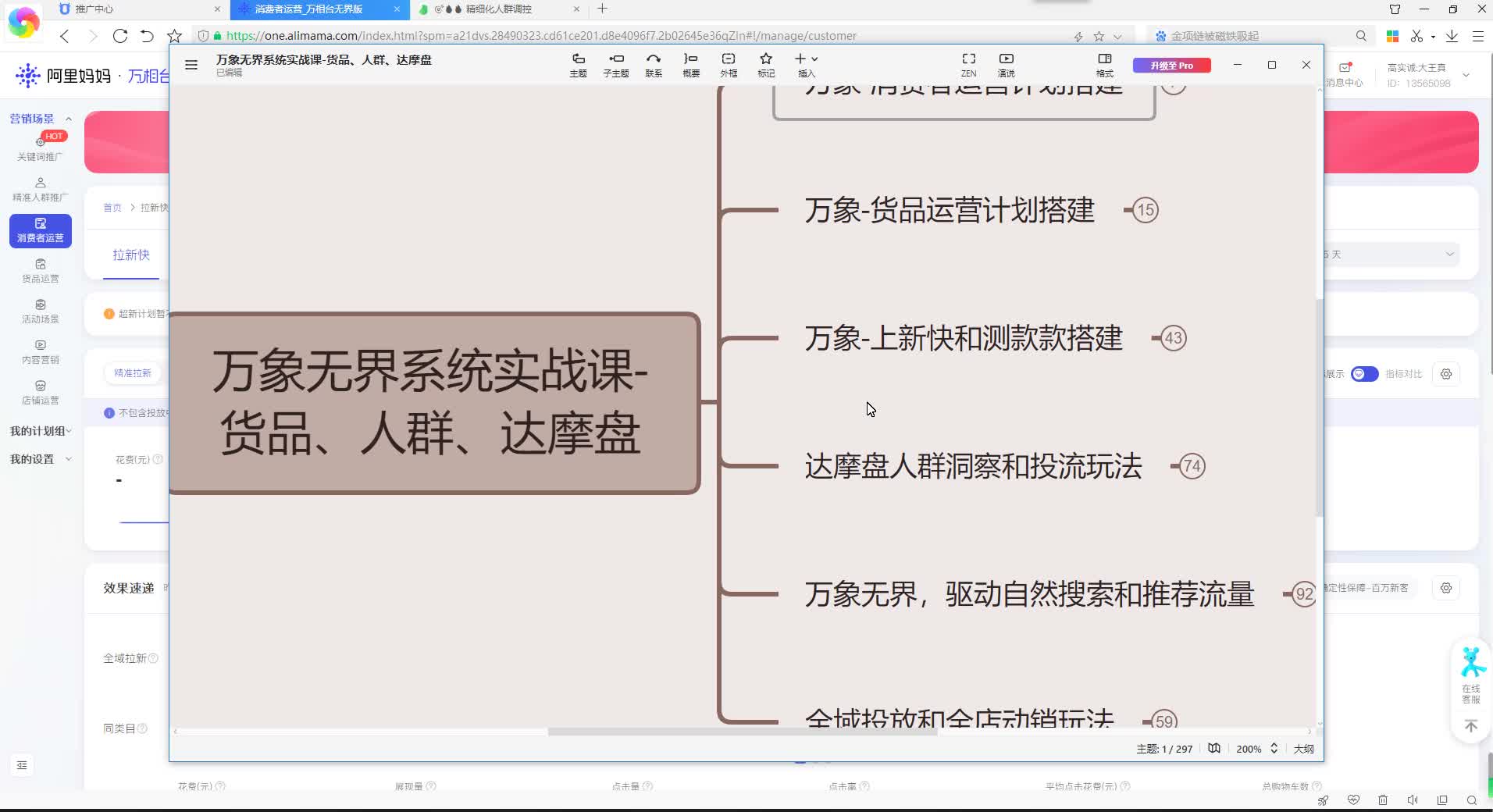The width and height of the screenshot is (1493, 812).
Task: Open 关键词推广 in Alimama sidebar
Action: 40,148
